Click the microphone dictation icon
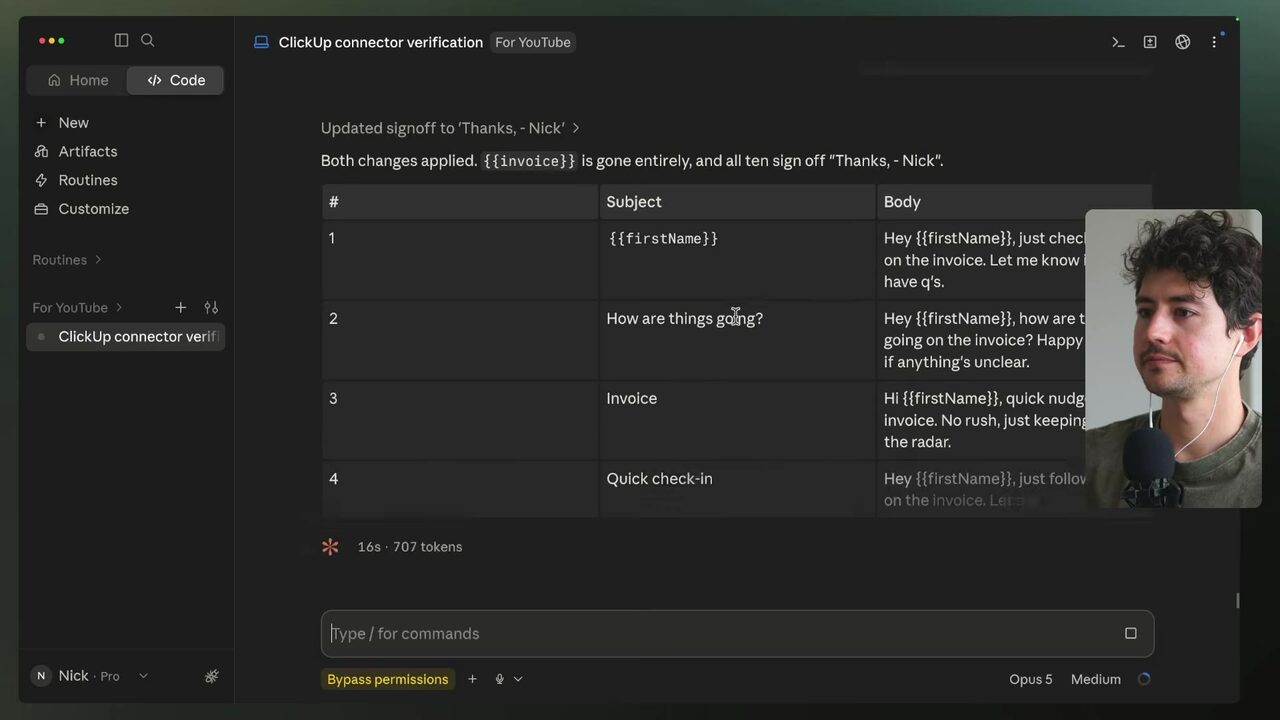This screenshot has width=1280, height=720. point(499,679)
